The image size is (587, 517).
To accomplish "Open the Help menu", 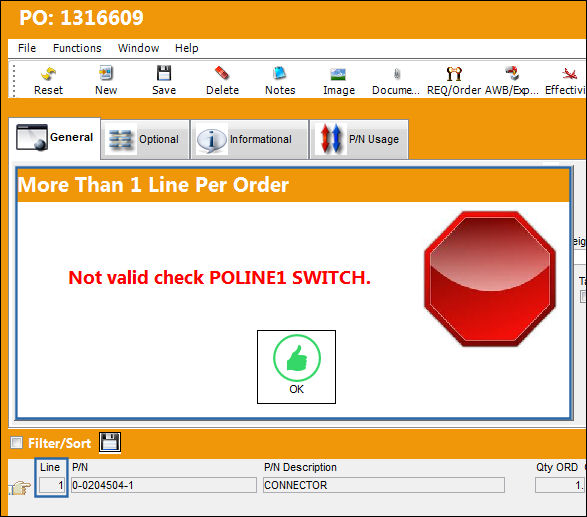I will pyautogui.click(x=186, y=48).
